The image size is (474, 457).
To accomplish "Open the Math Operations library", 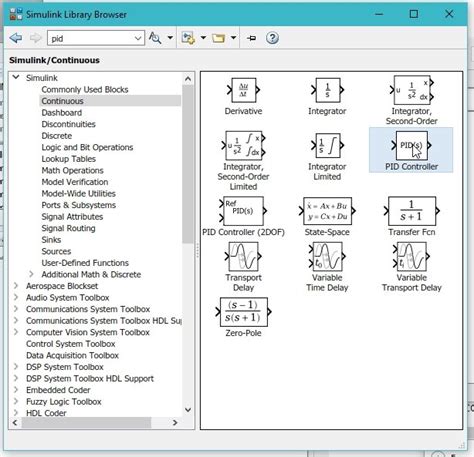I will 72,170.
